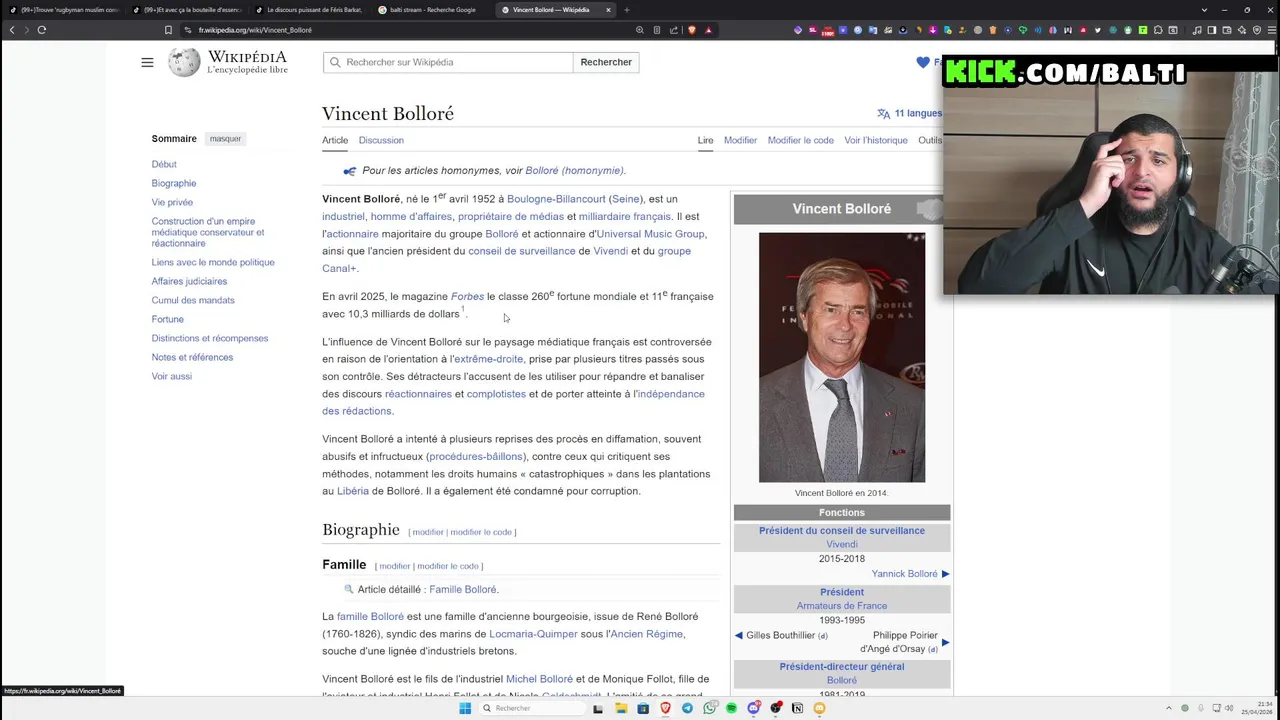Jump to Voir aussi in Sommaire
This screenshot has height=720, width=1280.
pos(172,376)
